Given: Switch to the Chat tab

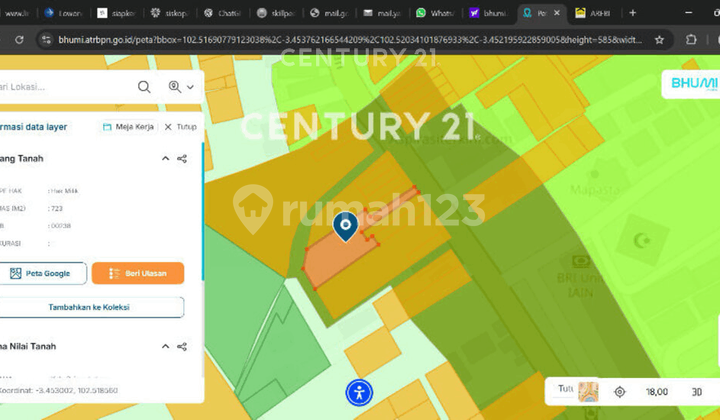Looking at the screenshot, I should [223, 13].
